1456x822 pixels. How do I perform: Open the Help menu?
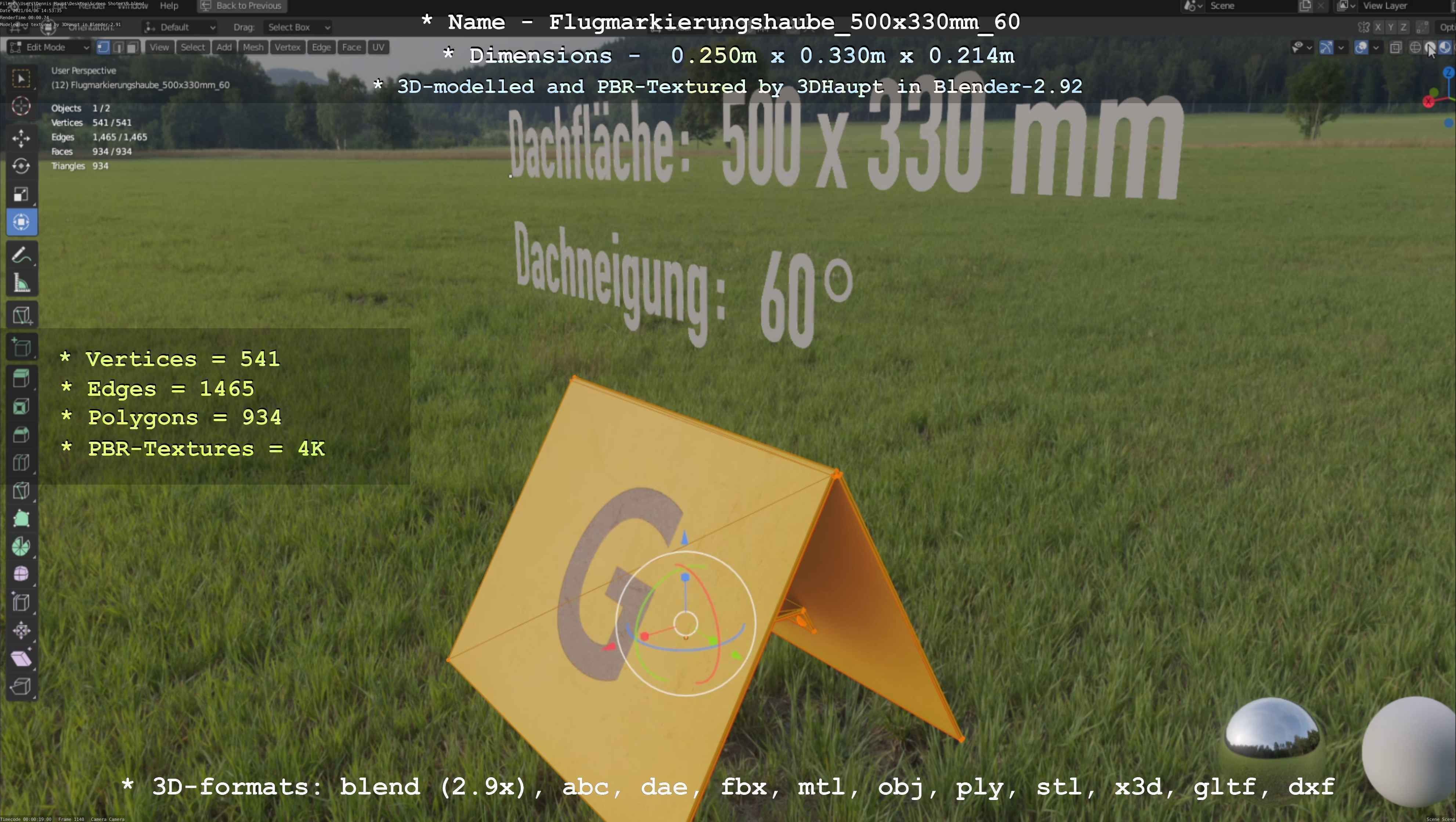(169, 6)
